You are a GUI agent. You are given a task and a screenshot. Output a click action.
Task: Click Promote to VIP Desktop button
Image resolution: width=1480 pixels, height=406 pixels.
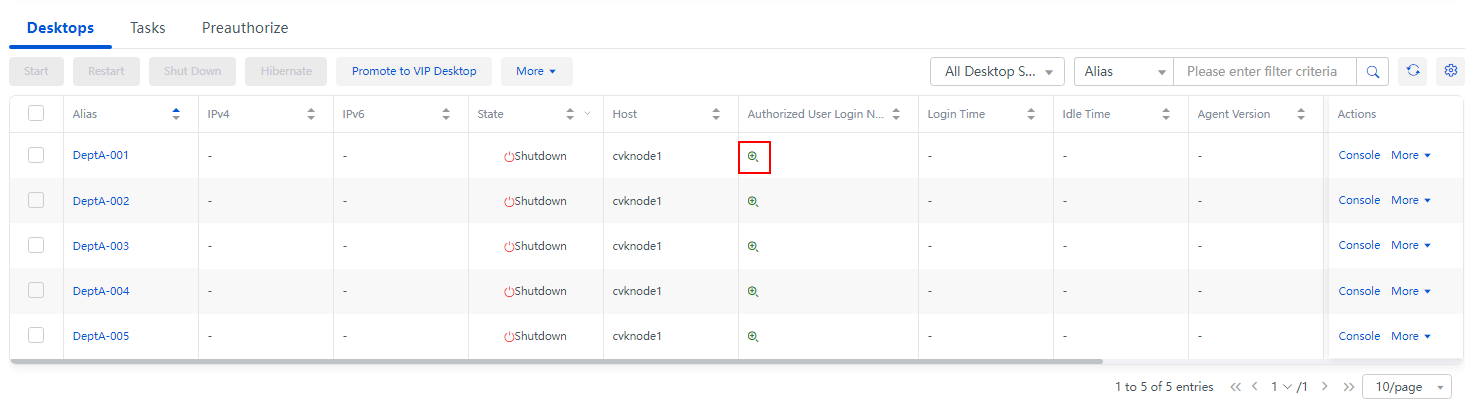pyautogui.click(x=414, y=71)
